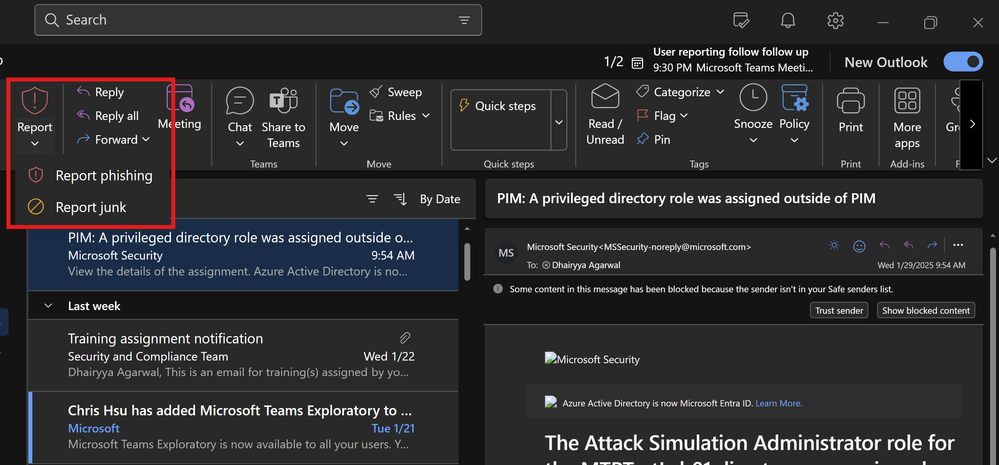The image size is (999, 465).
Task: Open More apps add-ins
Action: (907, 118)
